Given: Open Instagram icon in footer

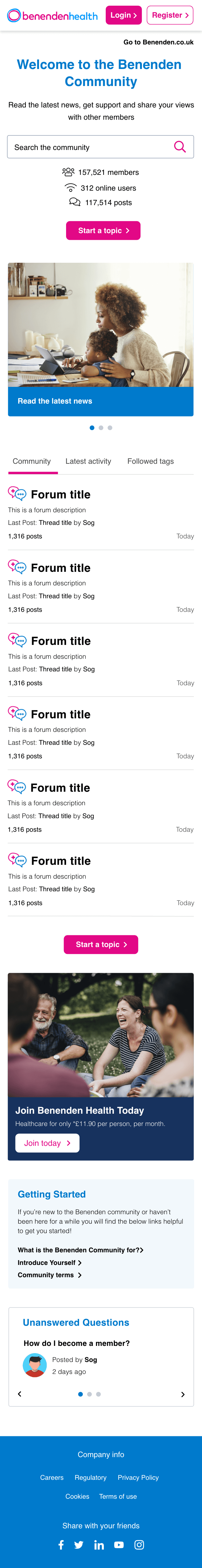Looking at the screenshot, I should 139,1544.
